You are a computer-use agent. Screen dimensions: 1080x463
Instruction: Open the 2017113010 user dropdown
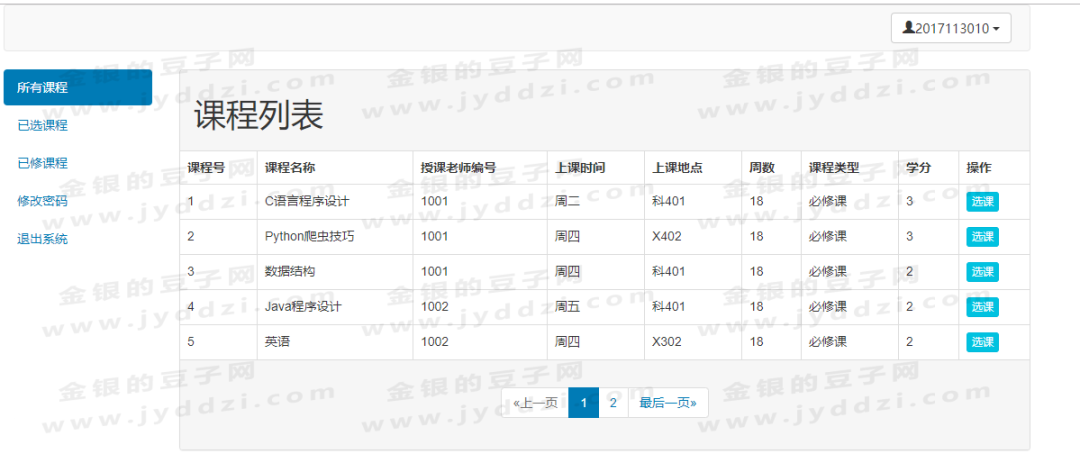(x=951, y=28)
